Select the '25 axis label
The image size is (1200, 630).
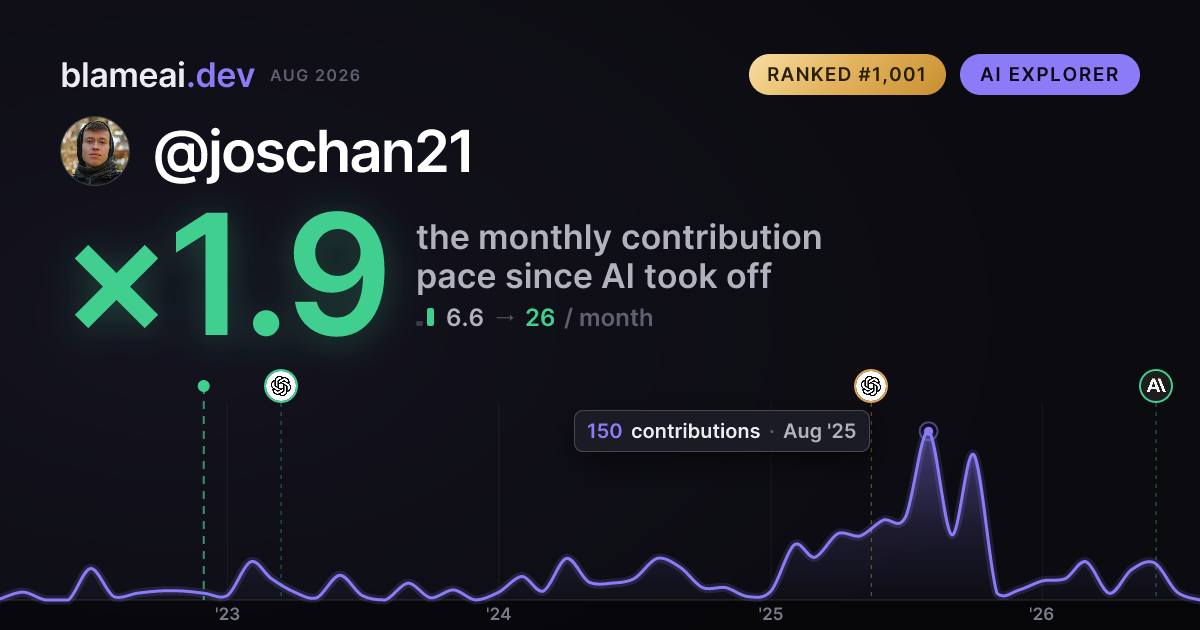coord(771,613)
